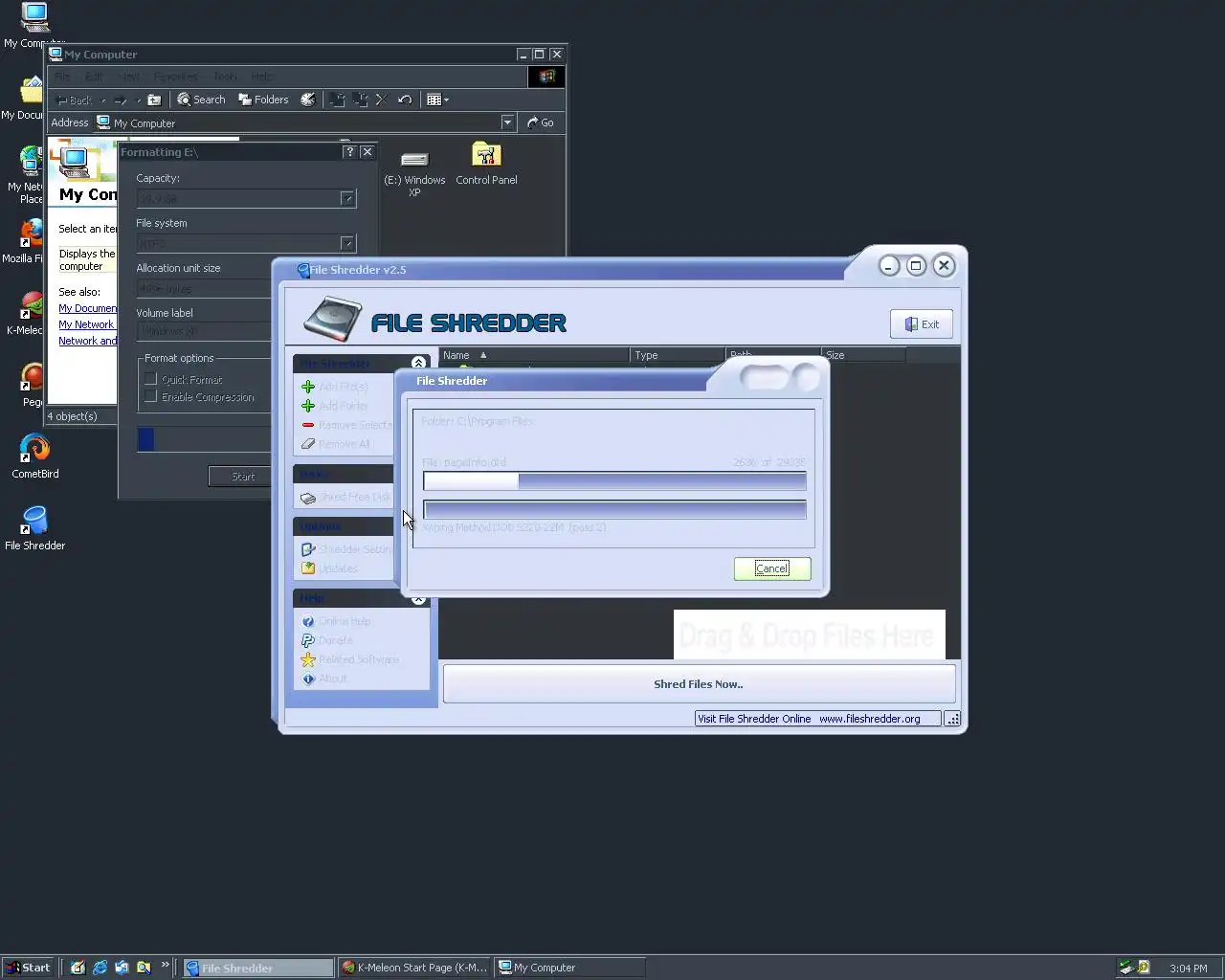The height and width of the screenshot is (980, 1225).
Task: Click the format progress bar in Formatting dialog
Action: click(x=204, y=439)
